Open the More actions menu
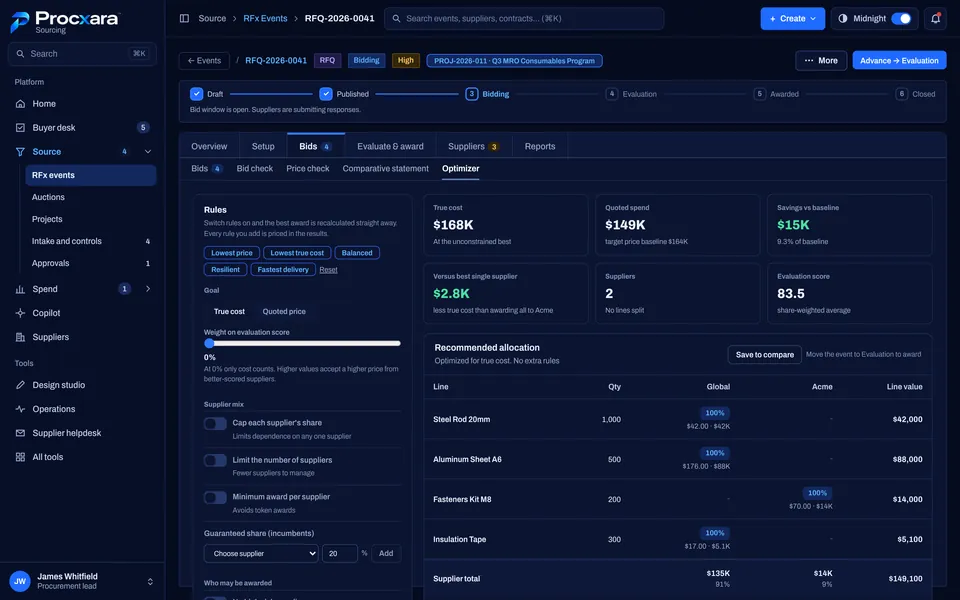 [x=821, y=61]
